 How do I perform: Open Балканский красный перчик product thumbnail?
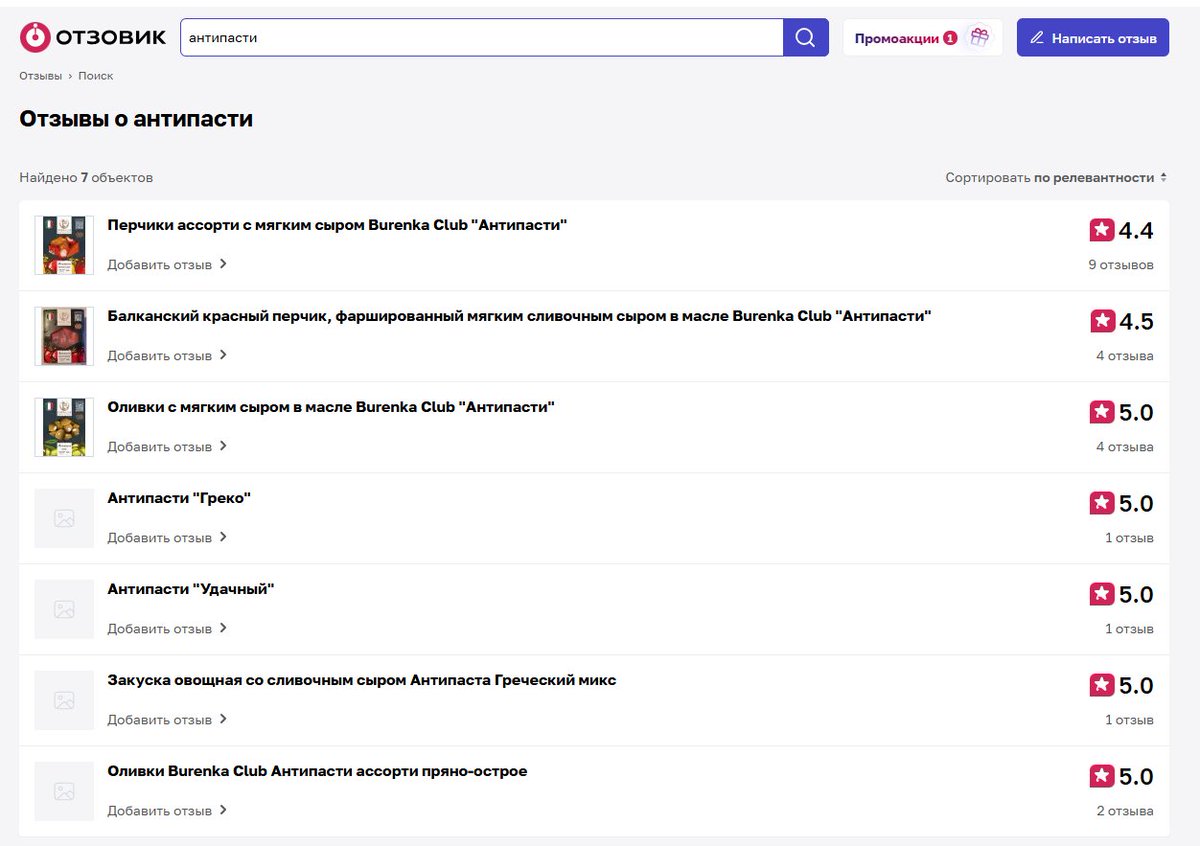(64, 336)
